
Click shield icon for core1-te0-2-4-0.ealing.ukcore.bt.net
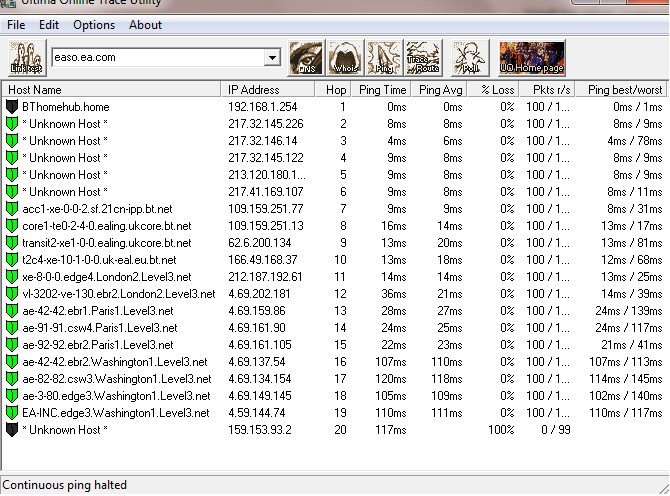point(12,226)
